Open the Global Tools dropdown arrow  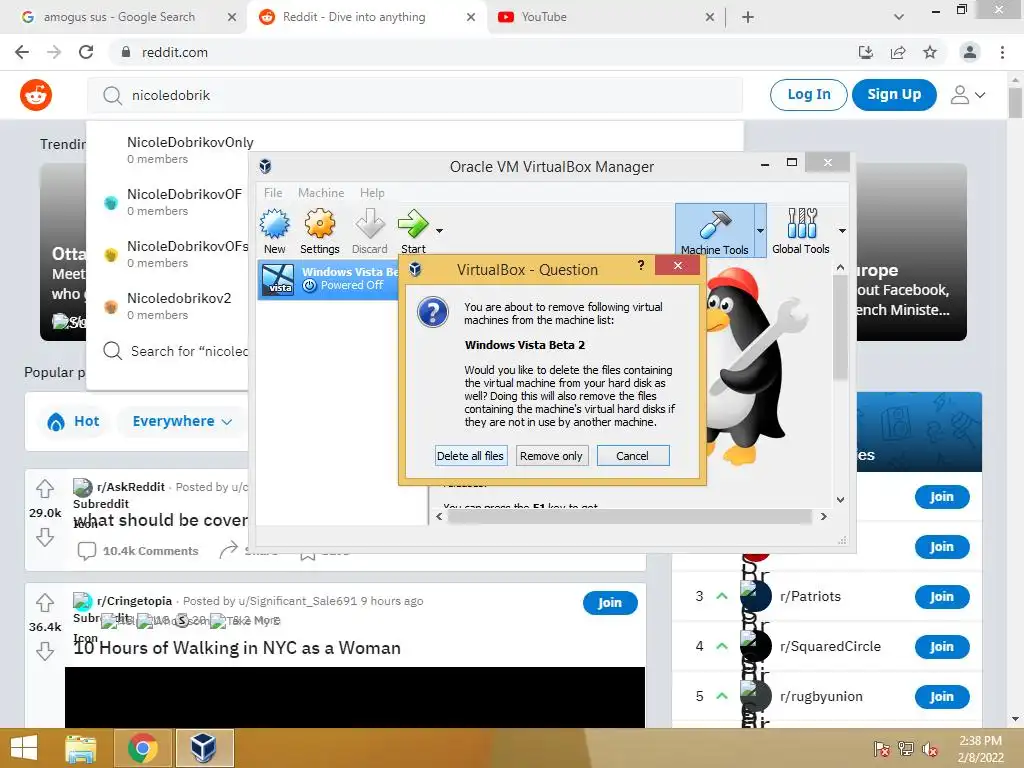click(x=842, y=231)
